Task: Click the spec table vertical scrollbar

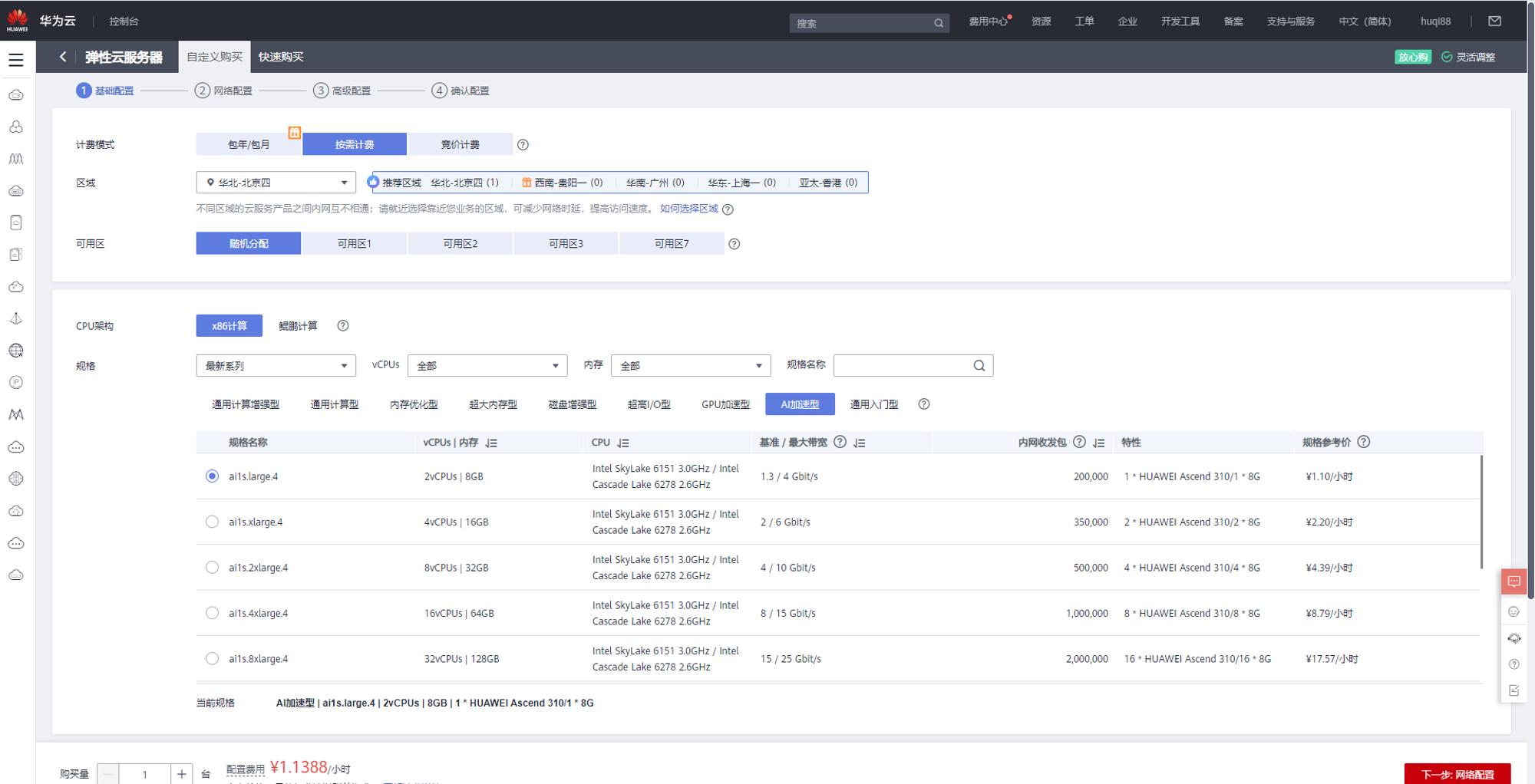Action: click(x=1481, y=512)
